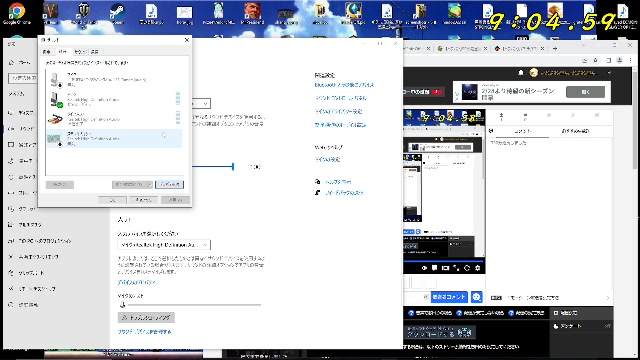Select the Line In device with cable icon

113,119
